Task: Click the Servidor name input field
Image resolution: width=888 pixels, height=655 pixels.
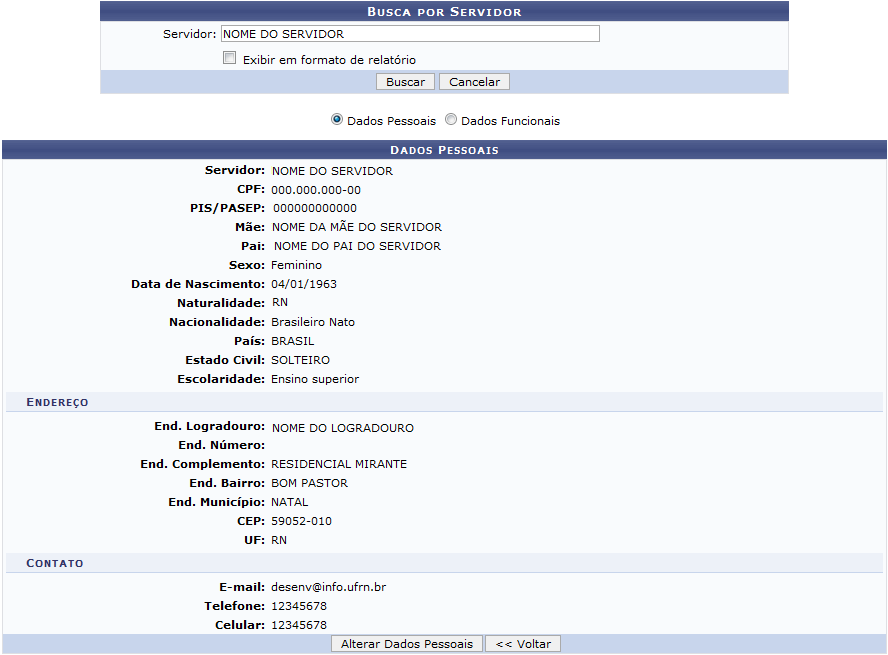Action: tap(409, 34)
